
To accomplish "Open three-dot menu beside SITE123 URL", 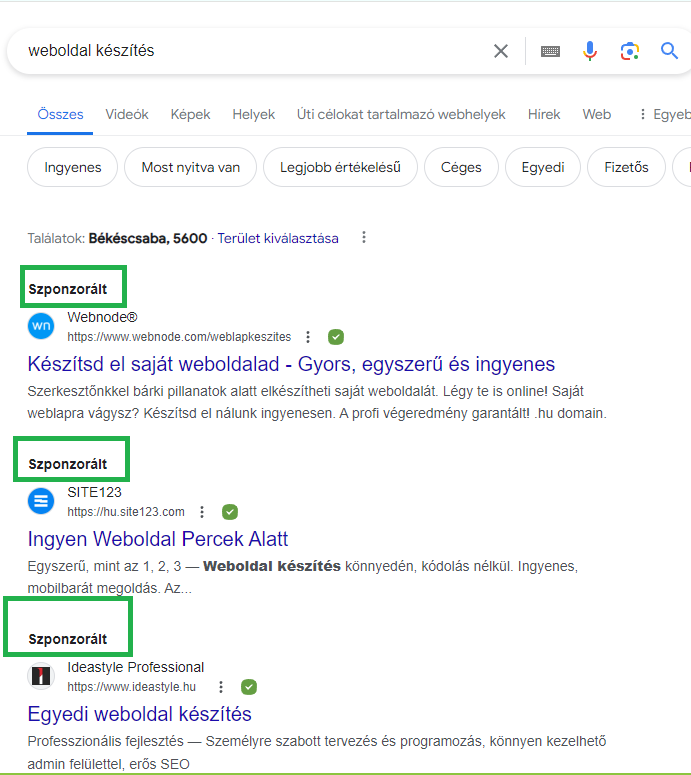I will pyautogui.click(x=202, y=512).
